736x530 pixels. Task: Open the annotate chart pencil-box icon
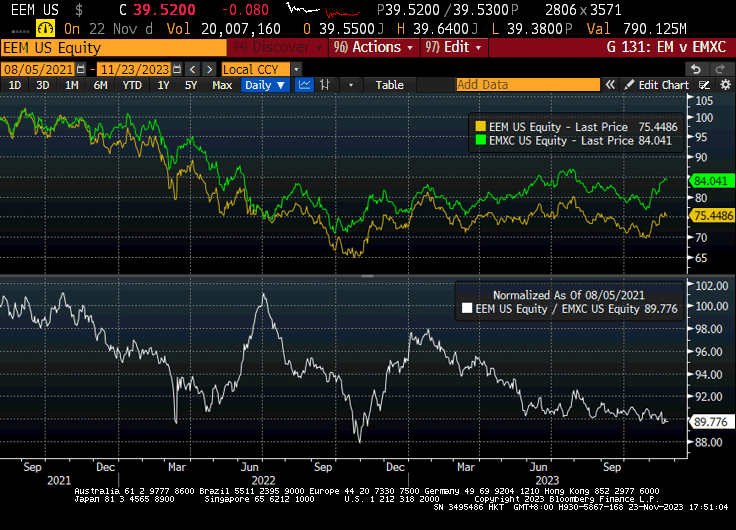click(704, 85)
